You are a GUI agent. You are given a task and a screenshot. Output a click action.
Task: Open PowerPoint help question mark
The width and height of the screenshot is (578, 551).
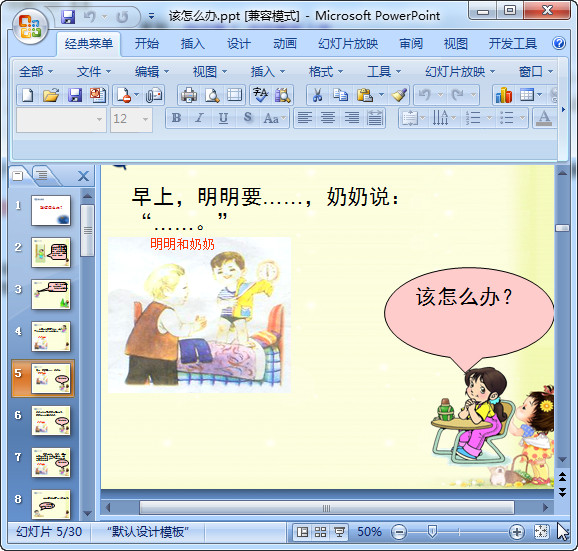point(558,43)
